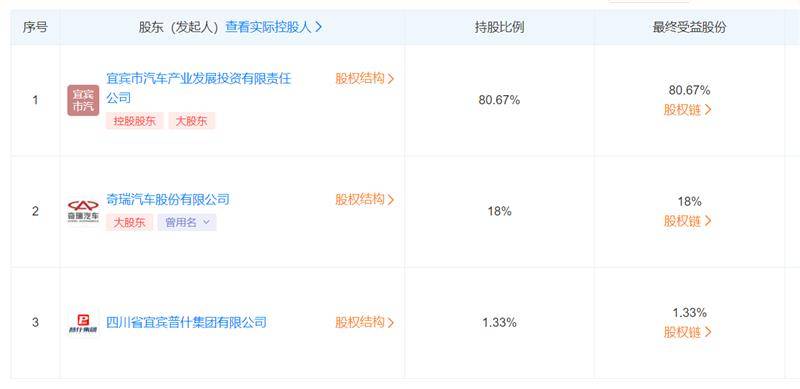View 股权结构 for 四川省宜宾普什集团
800x389 pixels.
(x=365, y=323)
